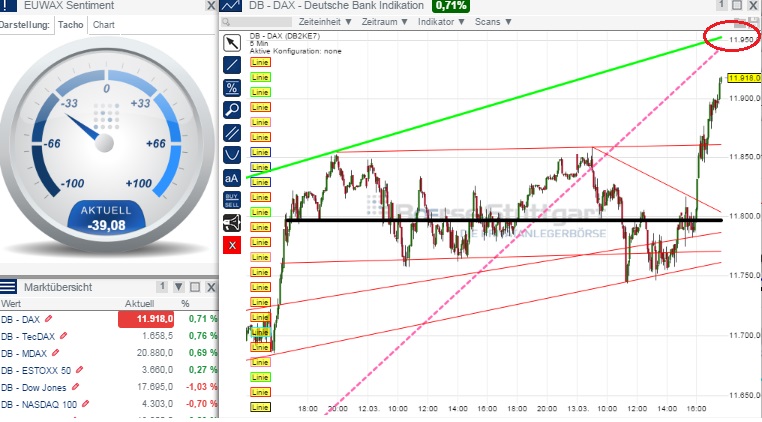Click the pencil icon next to DB - ESTOXX 50
The height and width of the screenshot is (422, 762).
tap(79, 370)
